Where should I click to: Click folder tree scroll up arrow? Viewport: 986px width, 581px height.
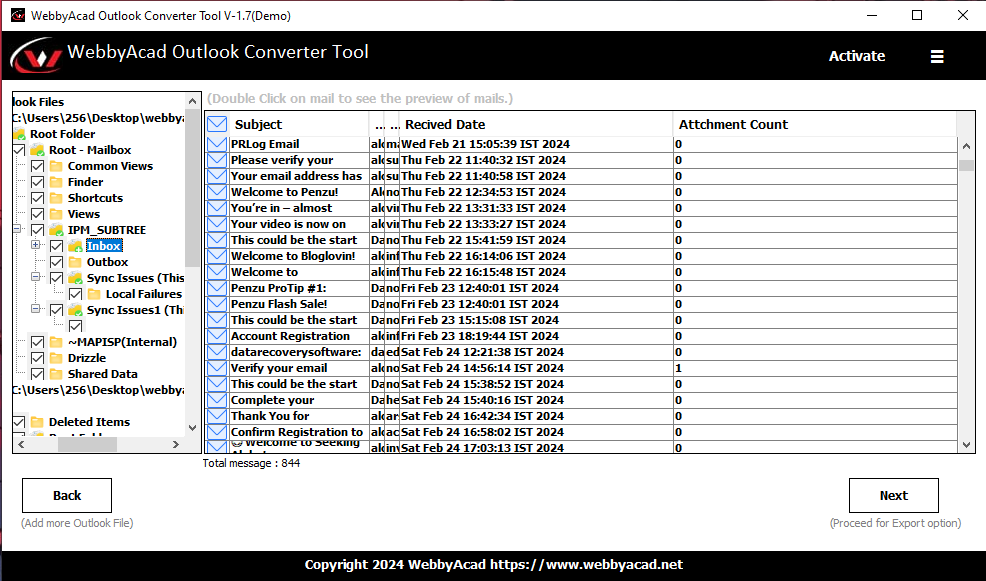click(192, 101)
